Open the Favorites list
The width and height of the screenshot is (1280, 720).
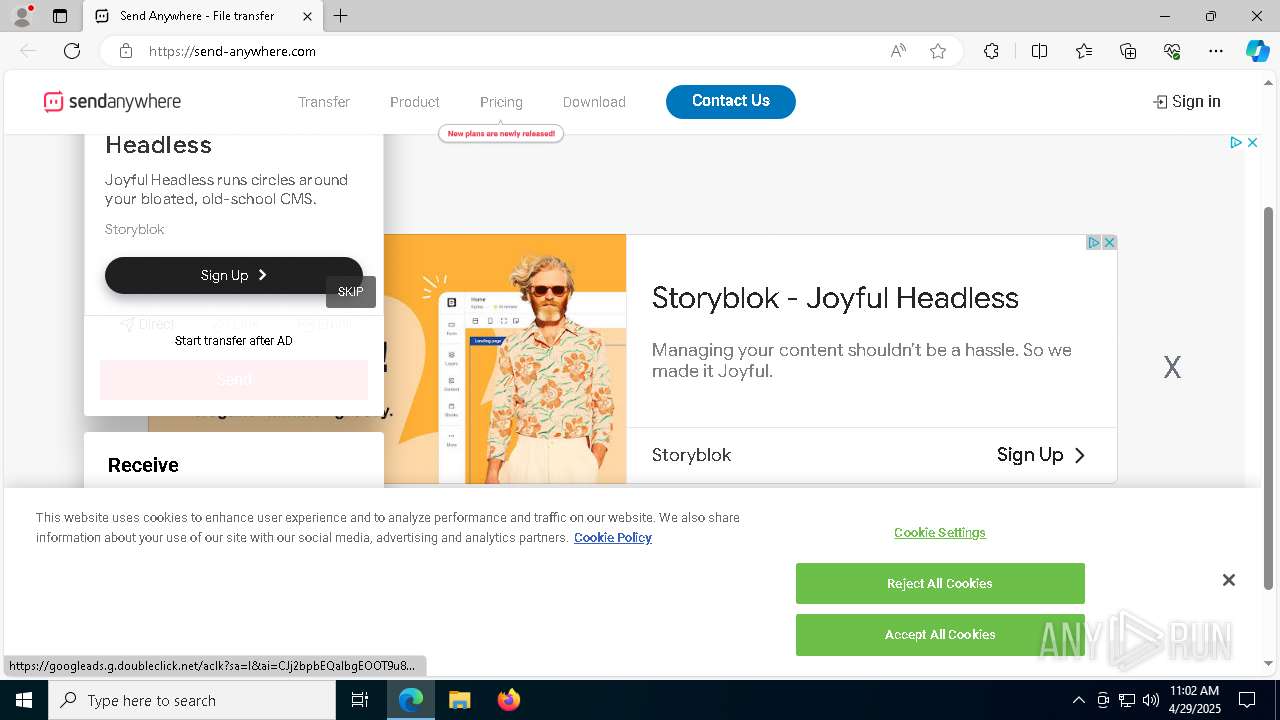[x=1084, y=51]
